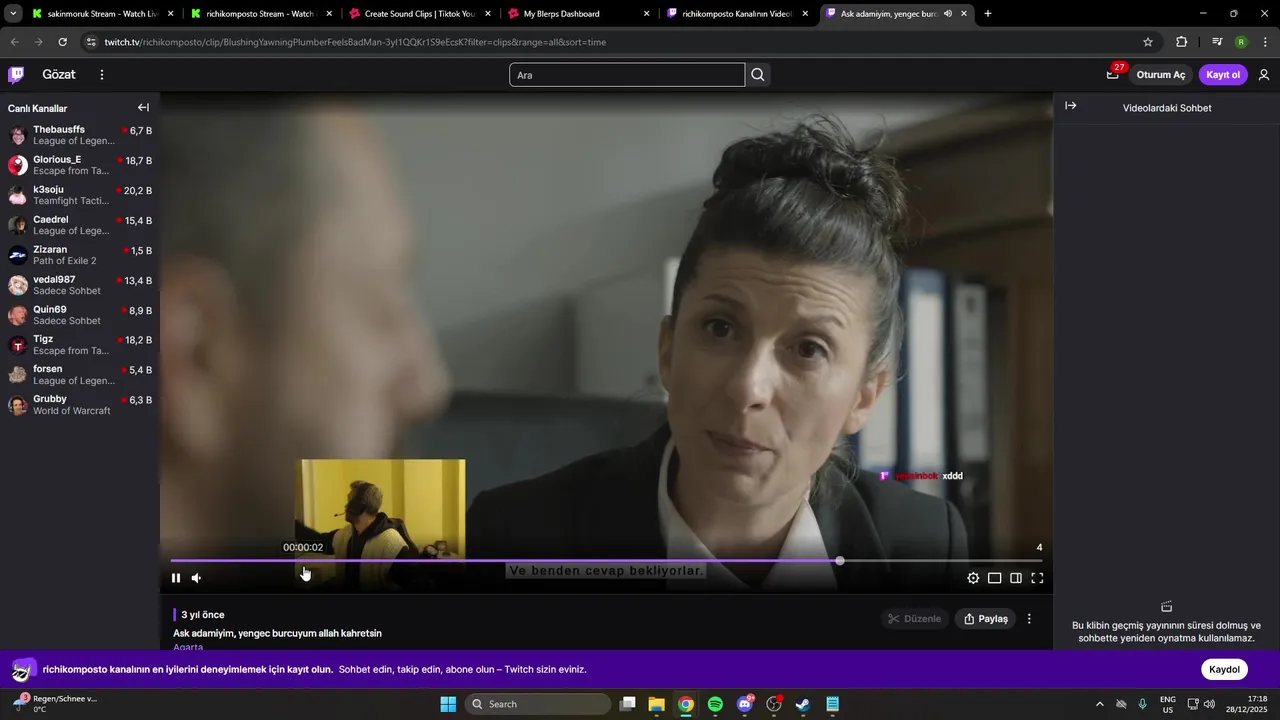
Task: Toggle the chat panel from the player controls
Action: click(1016, 578)
